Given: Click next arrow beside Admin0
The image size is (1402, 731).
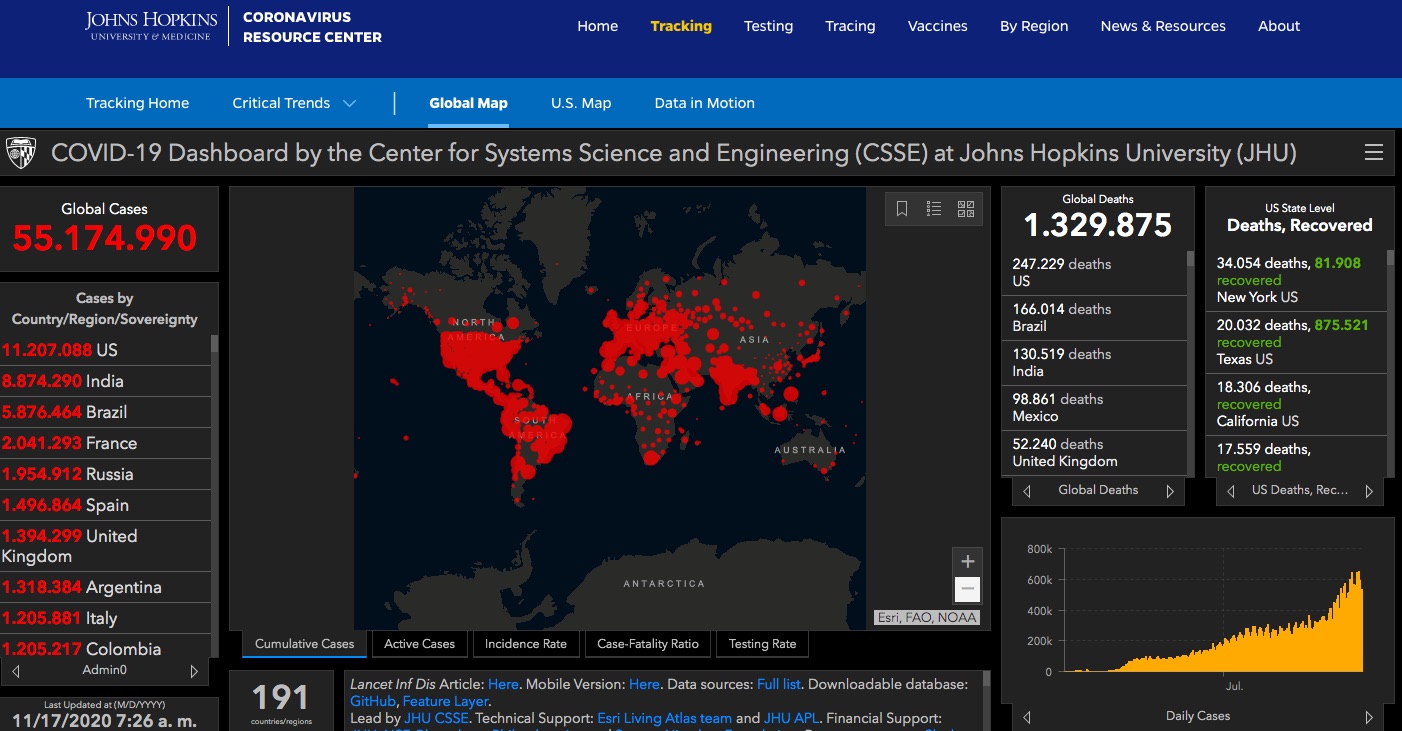Looking at the screenshot, I should pos(194,671).
